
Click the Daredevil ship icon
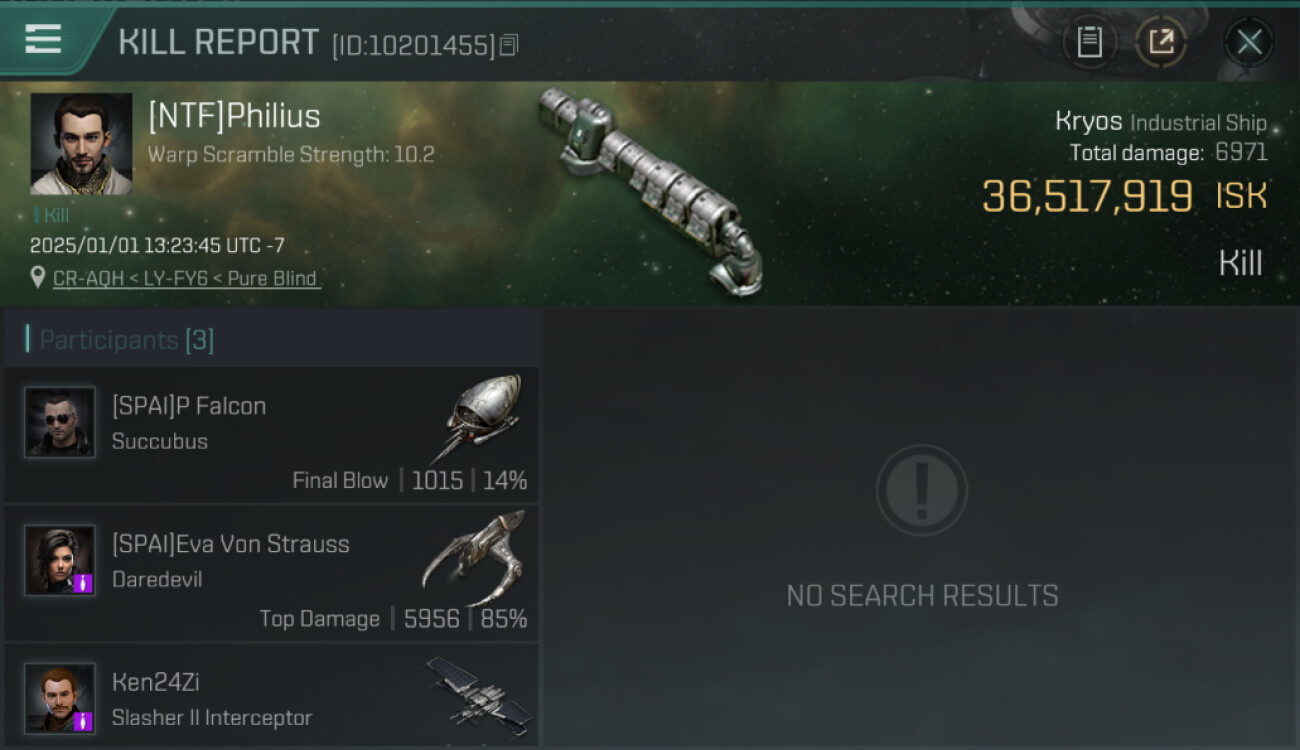[474, 556]
